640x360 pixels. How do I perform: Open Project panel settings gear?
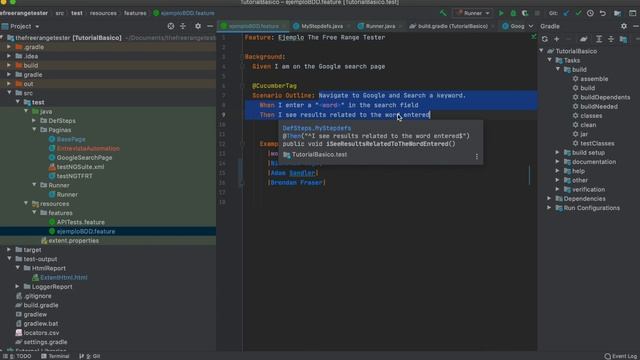pyautogui.click(x=198, y=26)
